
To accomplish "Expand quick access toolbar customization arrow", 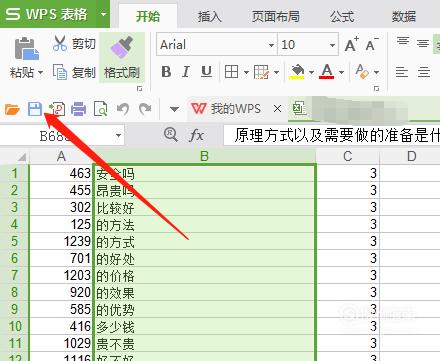I will click(174, 109).
